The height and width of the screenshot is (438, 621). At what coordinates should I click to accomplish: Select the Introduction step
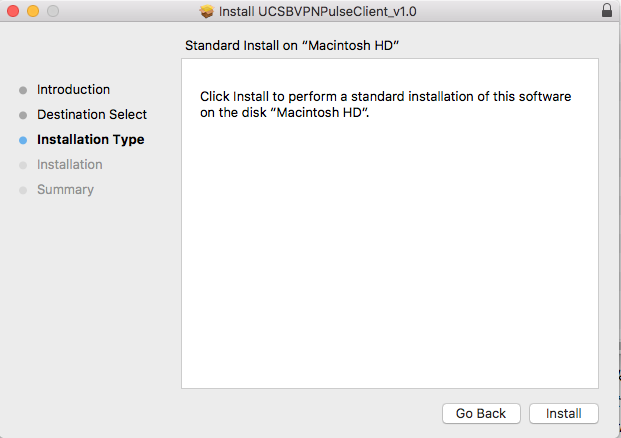click(73, 90)
